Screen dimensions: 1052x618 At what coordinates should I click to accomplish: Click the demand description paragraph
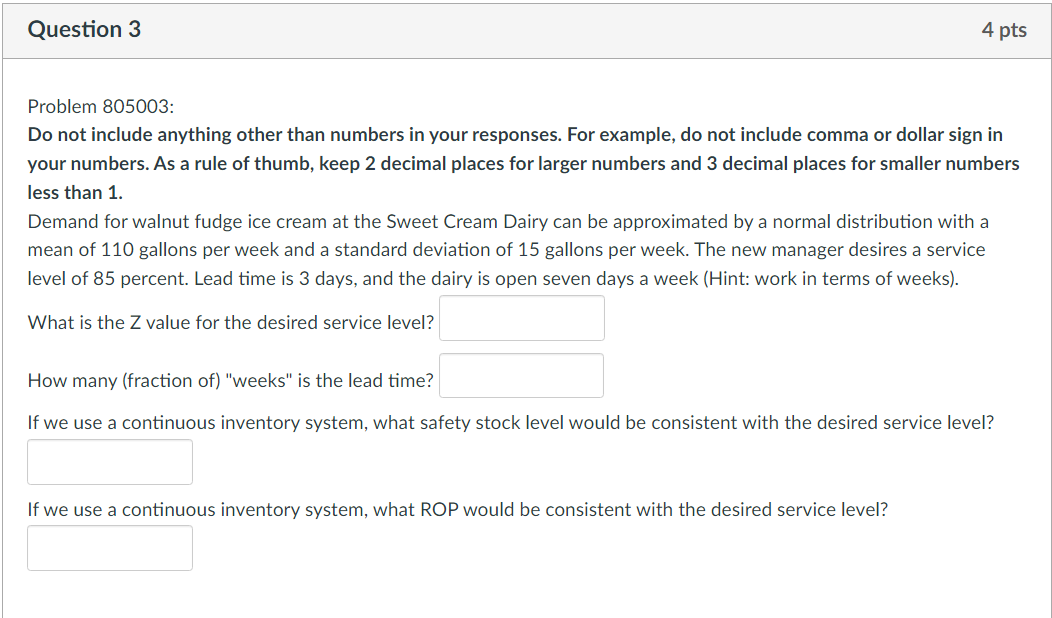click(500, 249)
